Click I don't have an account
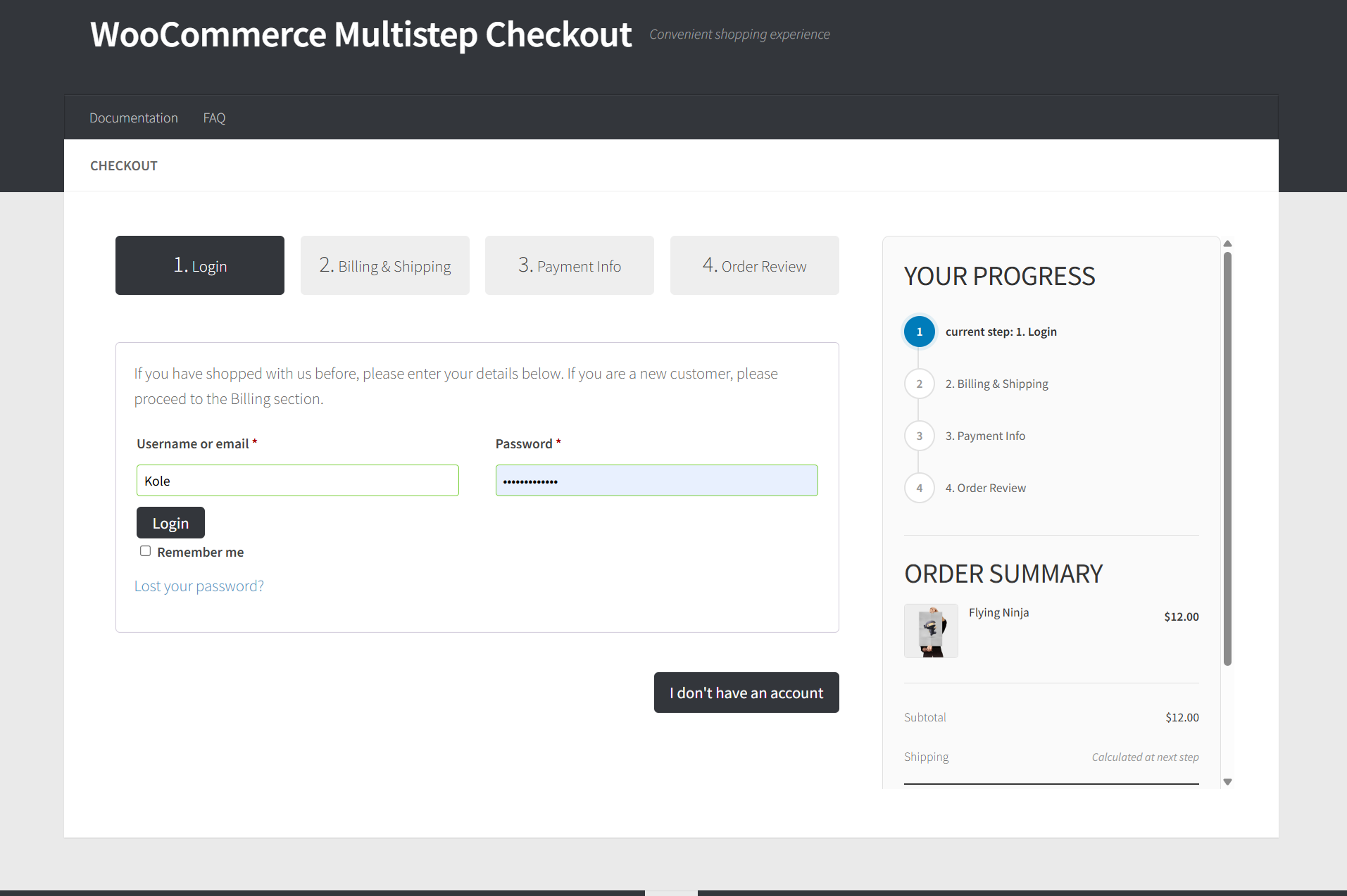 tap(746, 693)
